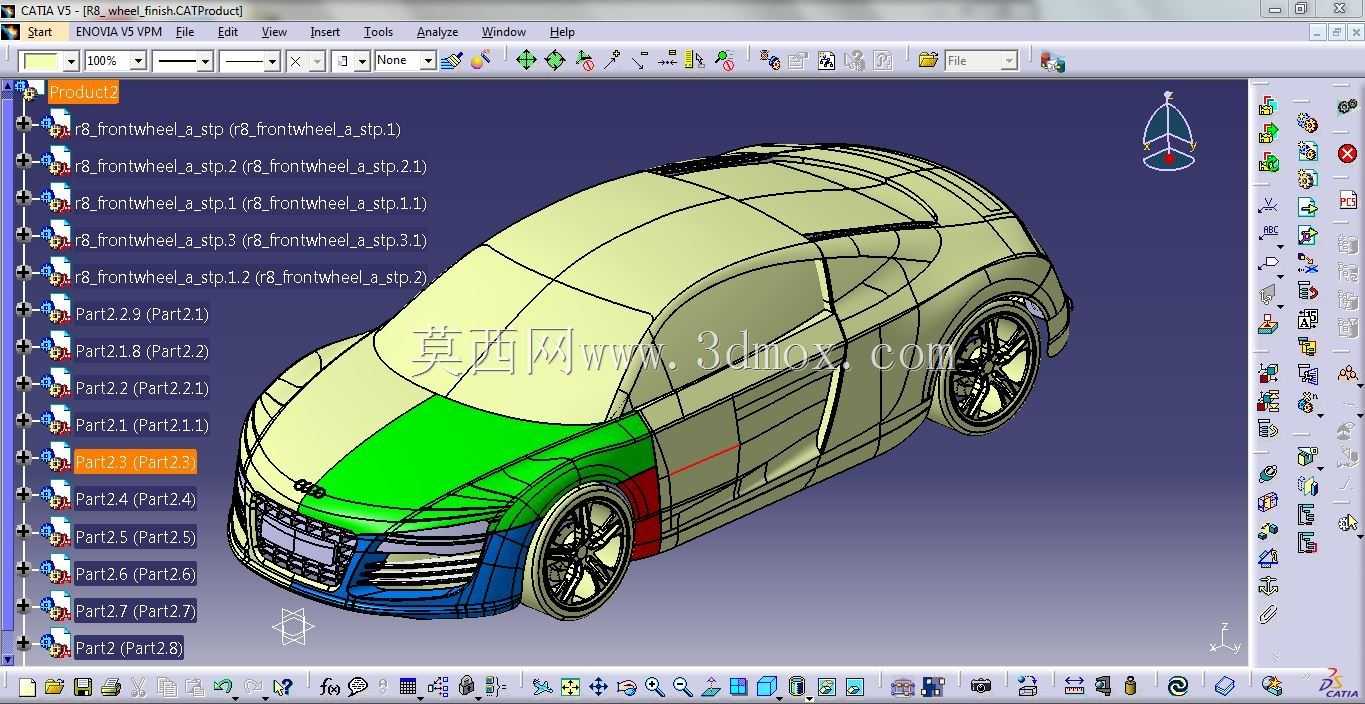Viewport: 1365px width, 704px height.
Task: Create a new document with New icon
Action: [x=27, y=687]
